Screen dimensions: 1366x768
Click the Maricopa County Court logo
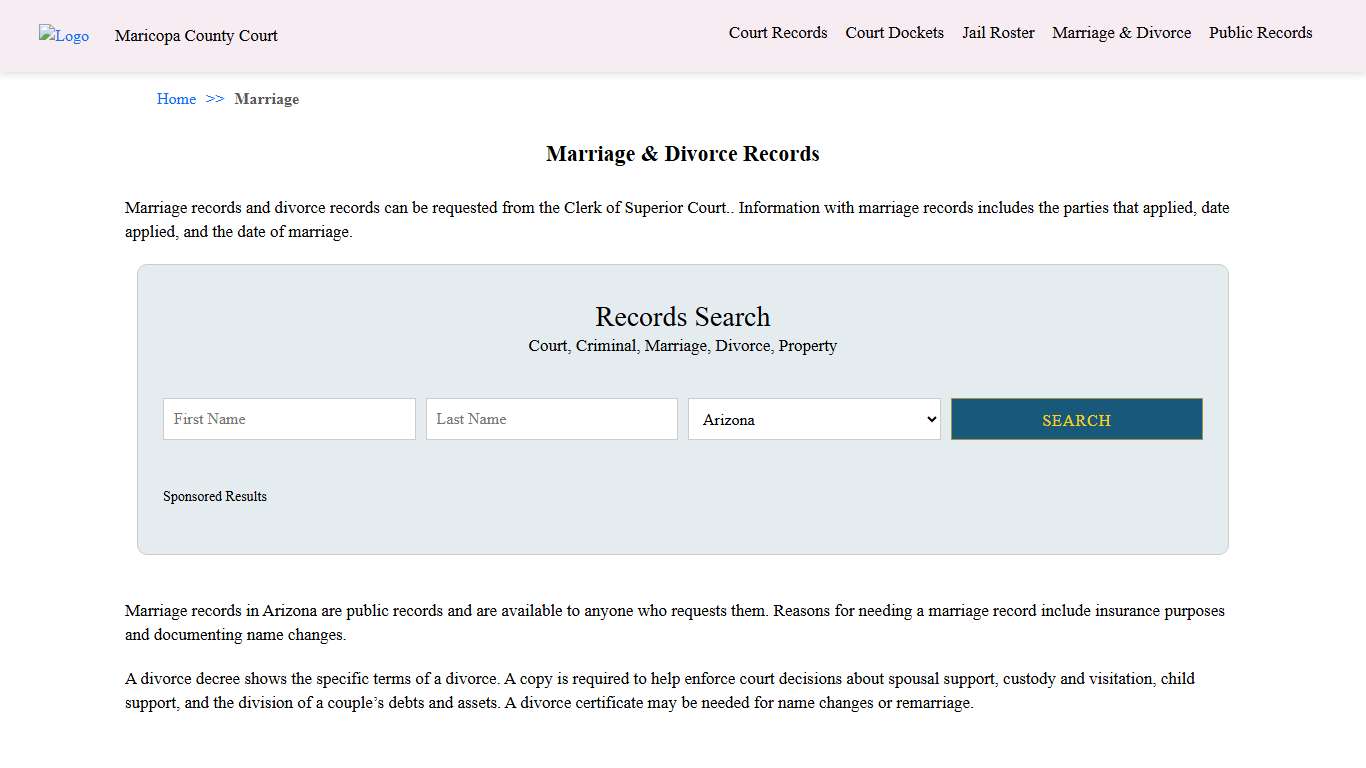click(63, 36)
